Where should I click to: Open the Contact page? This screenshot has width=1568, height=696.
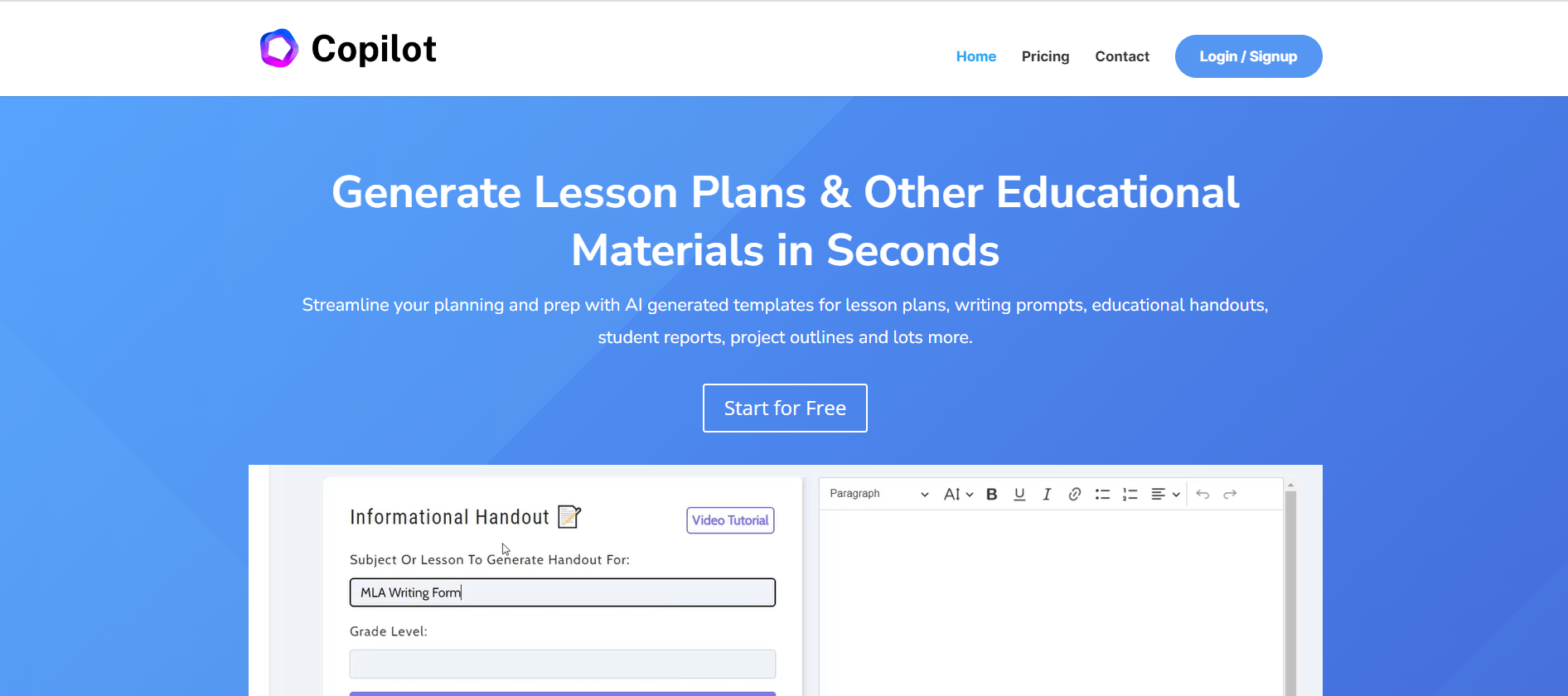[1122, 56]
